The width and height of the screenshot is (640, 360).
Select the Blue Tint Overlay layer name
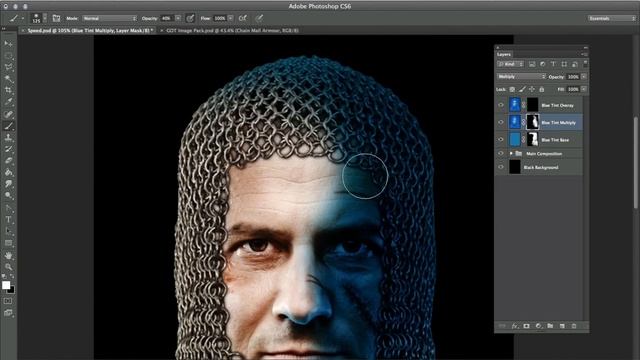pyautogui.click(x=557, y=105)
